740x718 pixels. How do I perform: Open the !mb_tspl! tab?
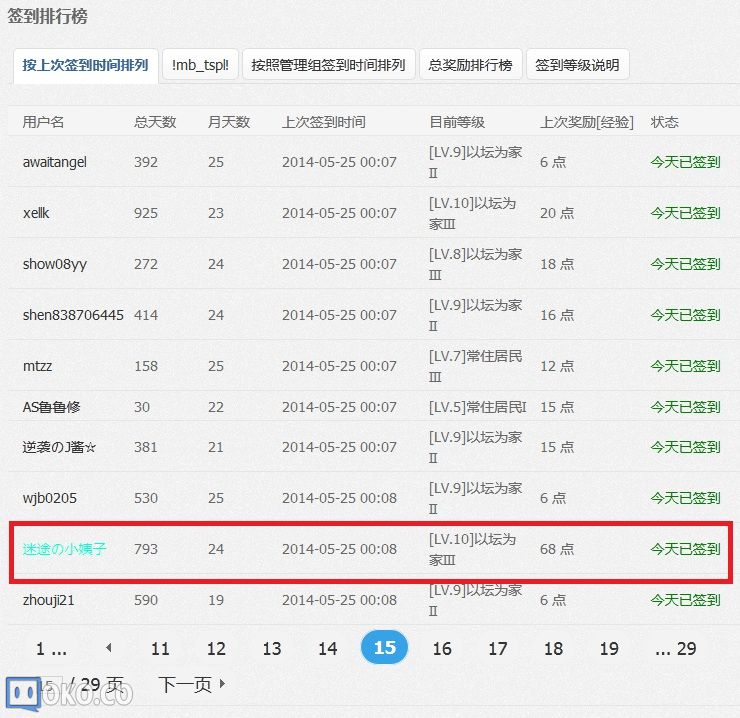200,65
